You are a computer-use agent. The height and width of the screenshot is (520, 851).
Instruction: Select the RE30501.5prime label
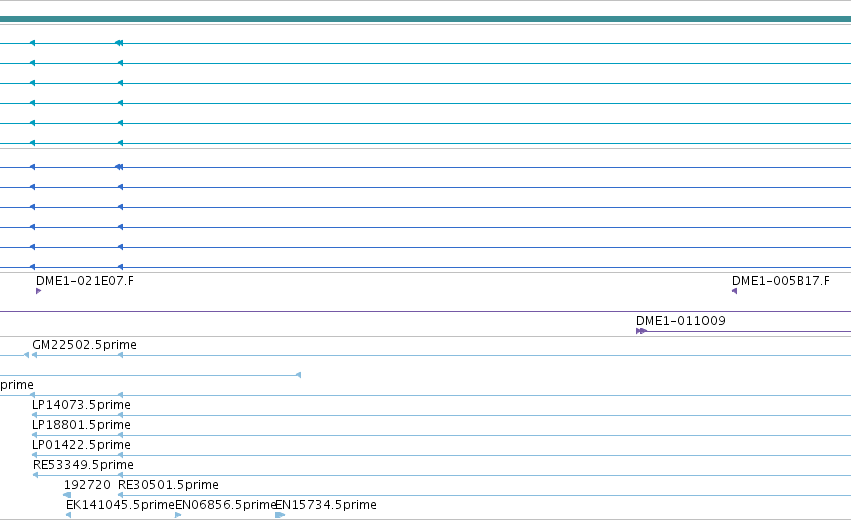[168, 485]
